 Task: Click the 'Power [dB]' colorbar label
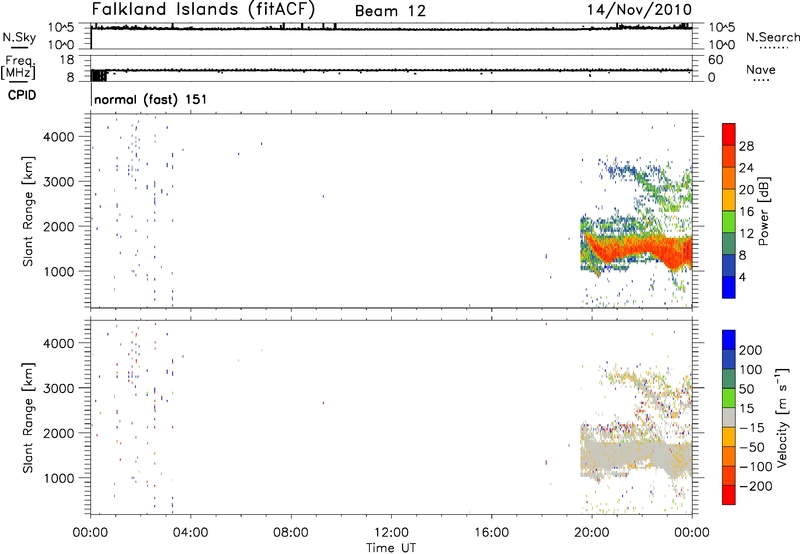pos(764,211)
